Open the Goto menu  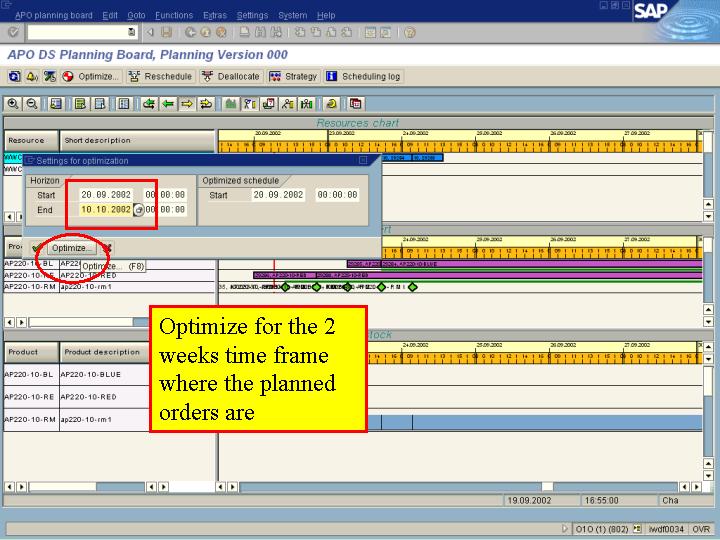click(x=136, y=15)
